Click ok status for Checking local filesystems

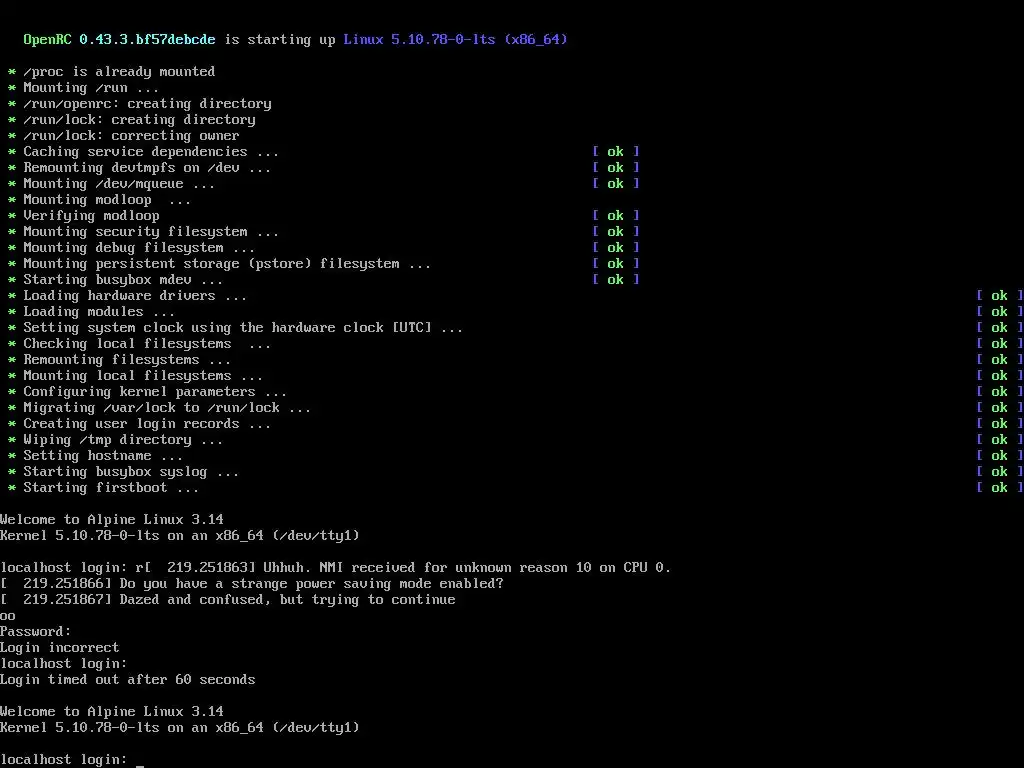click(x=999, y=344)
